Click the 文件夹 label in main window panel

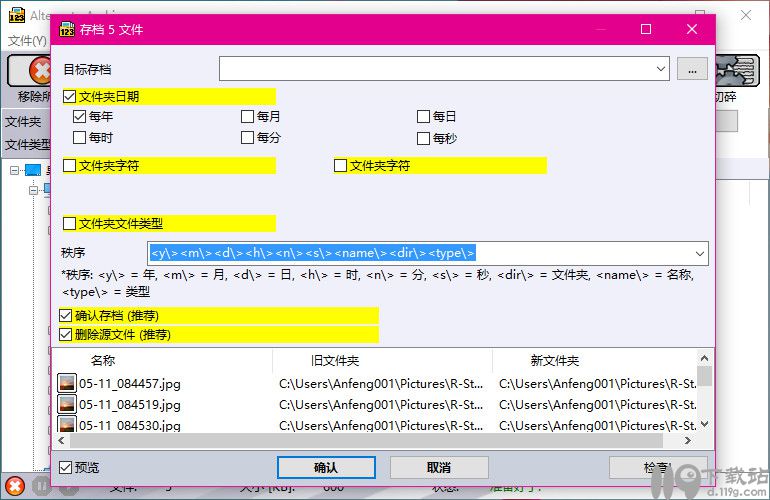(23, 121)
